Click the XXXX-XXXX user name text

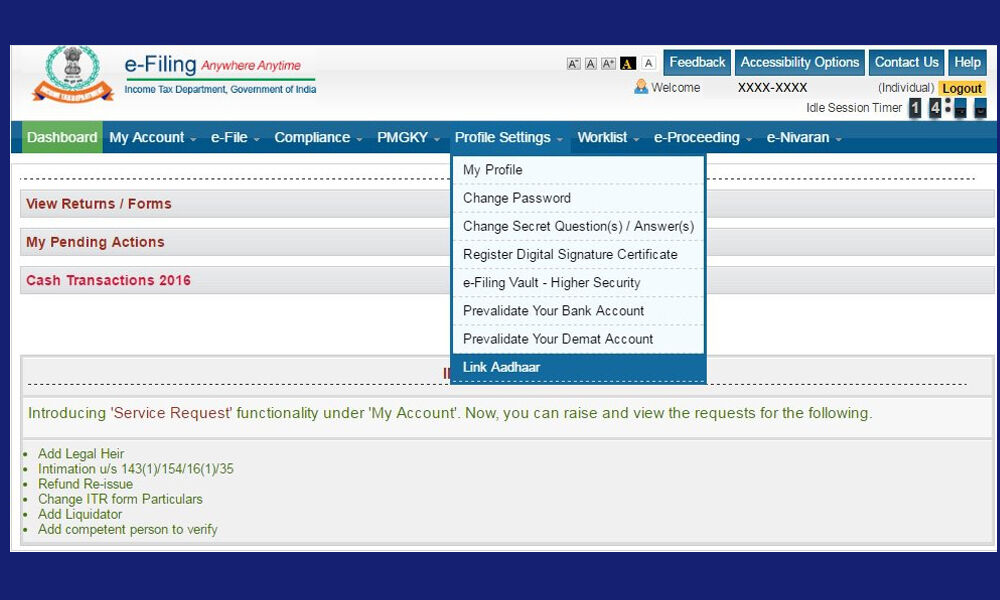(x=772, y=87)
